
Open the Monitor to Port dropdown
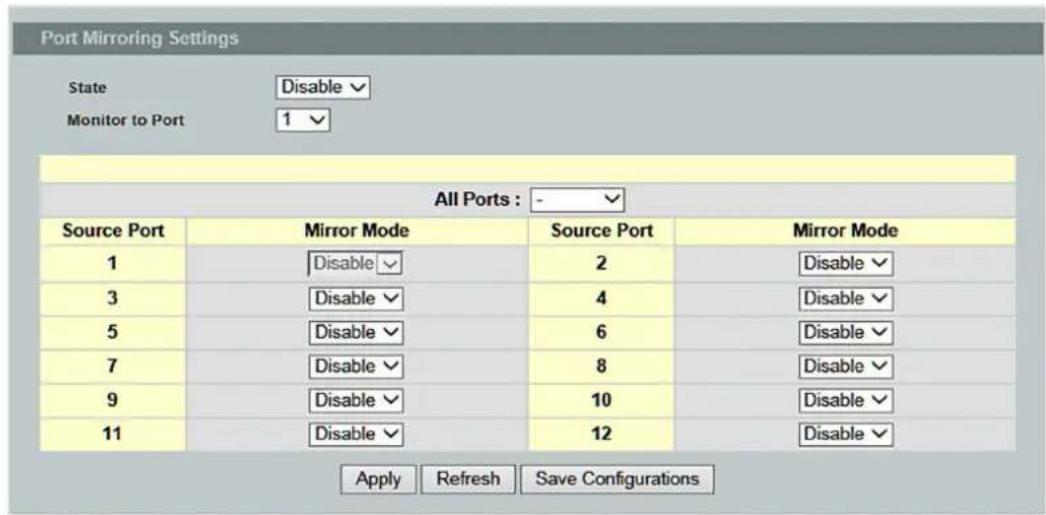click(304, 121)
